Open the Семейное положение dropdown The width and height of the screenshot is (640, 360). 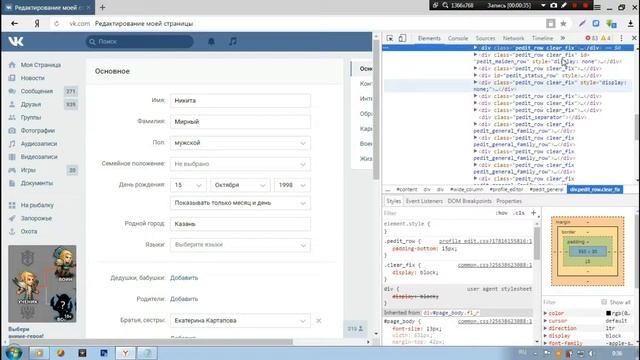240,164
